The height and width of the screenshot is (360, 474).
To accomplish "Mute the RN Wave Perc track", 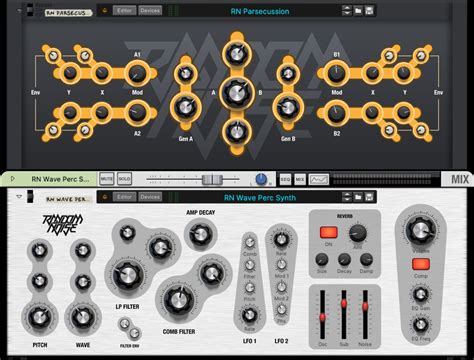I will click(107, 179).
